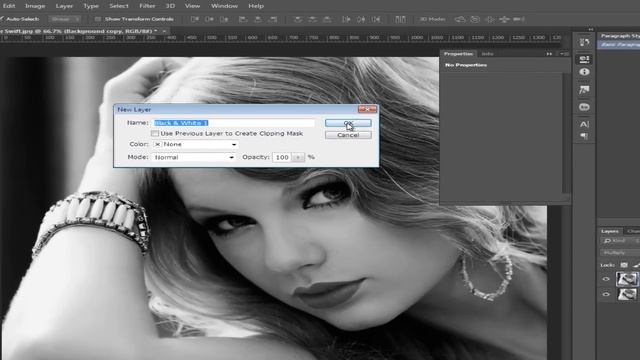
Task: Select the Properties tab
Action: point(458,54)
